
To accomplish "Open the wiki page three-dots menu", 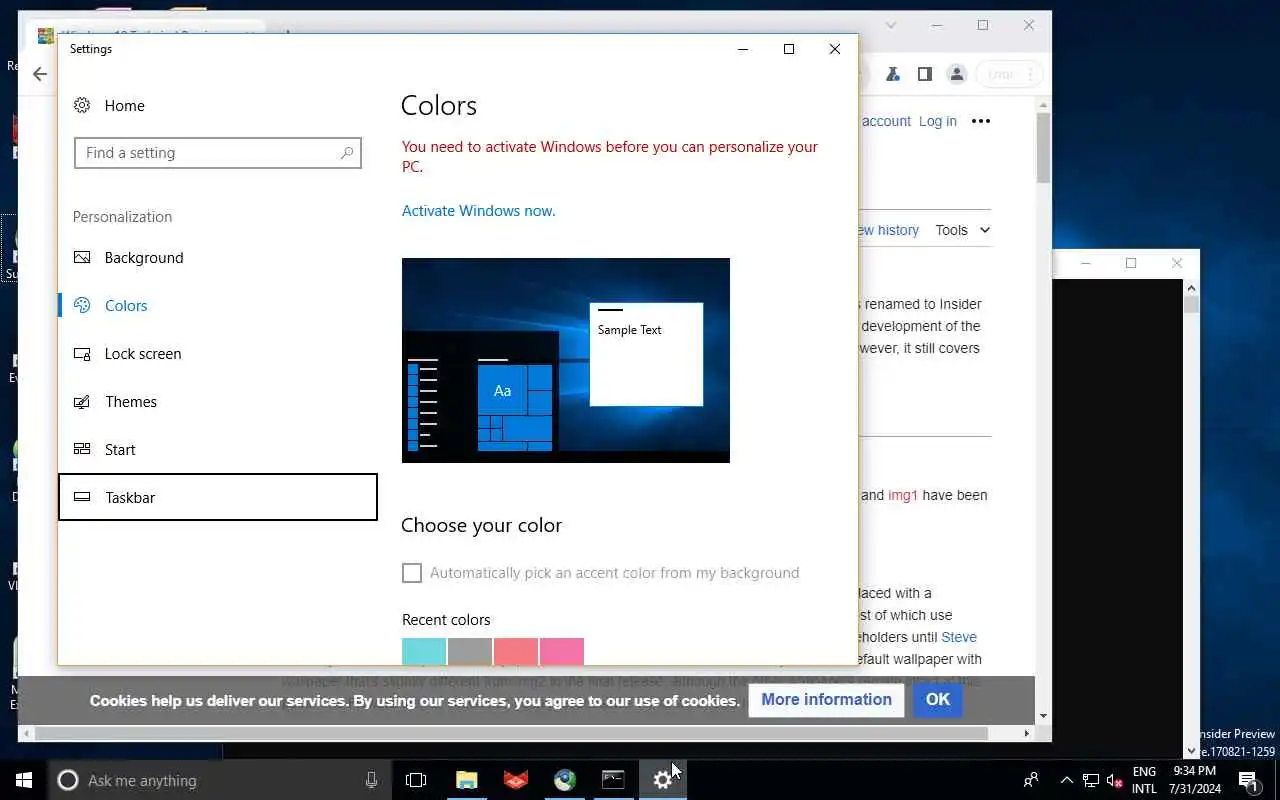I will coord(981,121).
